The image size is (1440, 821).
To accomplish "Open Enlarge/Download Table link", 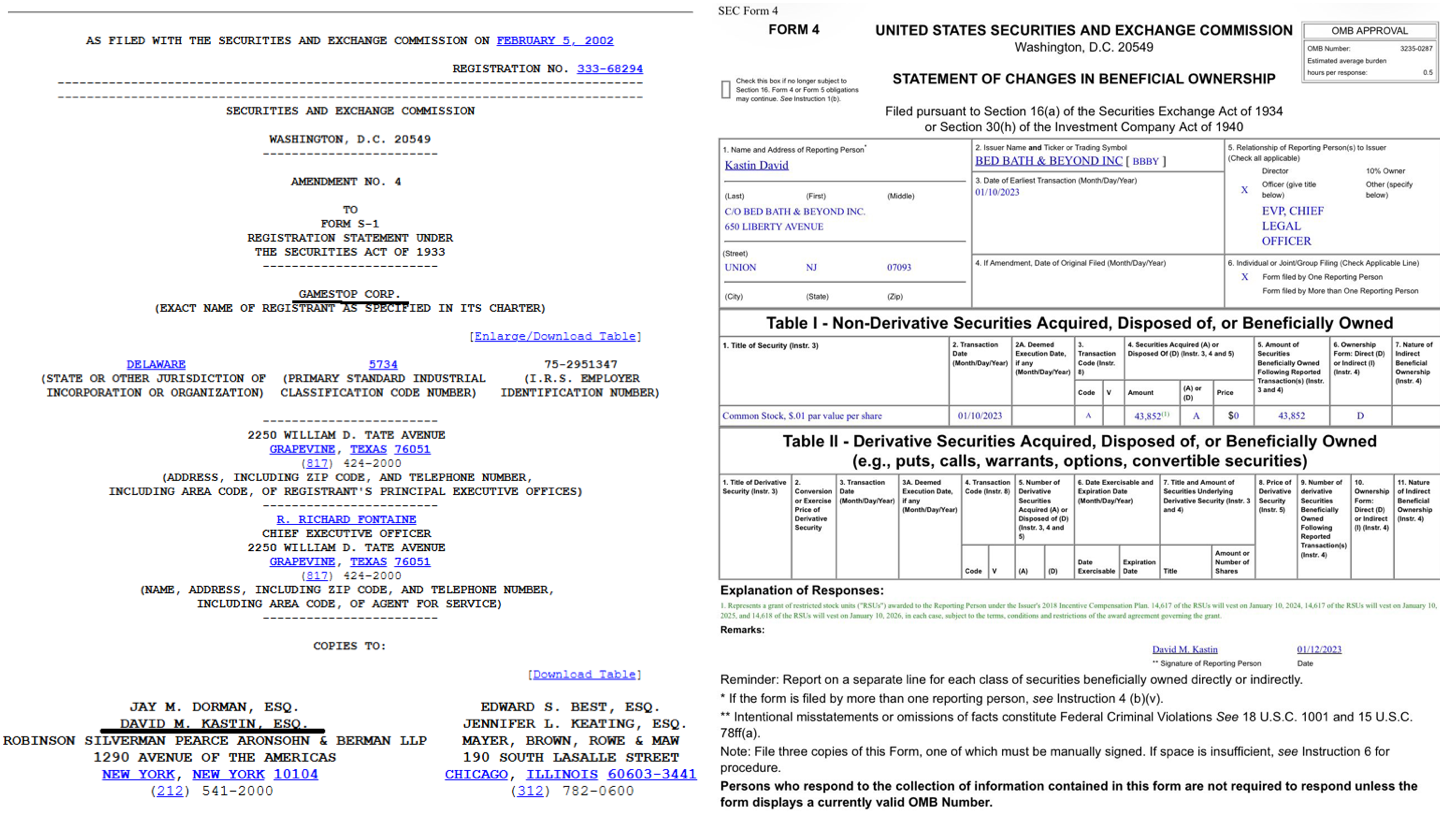I will click(x=556, y=337).
